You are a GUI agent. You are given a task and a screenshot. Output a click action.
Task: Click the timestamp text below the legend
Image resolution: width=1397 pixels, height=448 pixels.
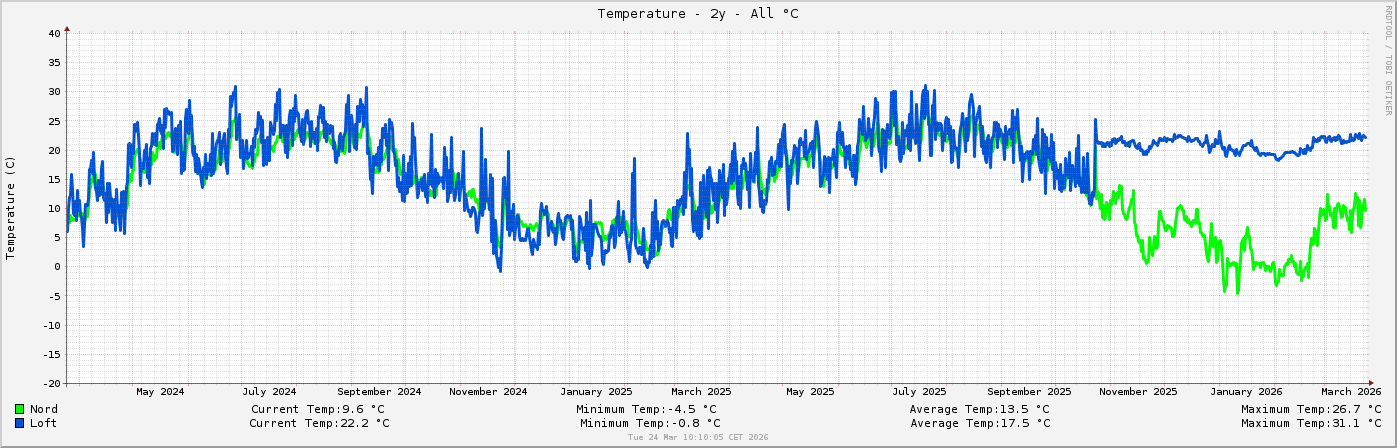pos(698,438)
